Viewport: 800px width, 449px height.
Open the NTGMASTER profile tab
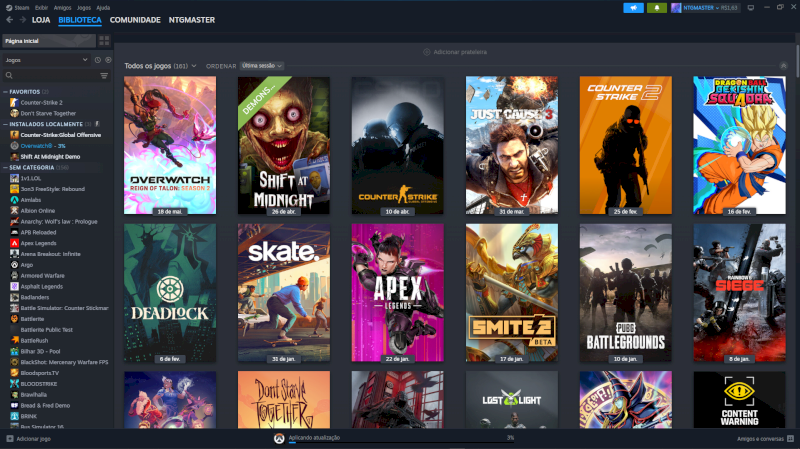coord(192,20)
